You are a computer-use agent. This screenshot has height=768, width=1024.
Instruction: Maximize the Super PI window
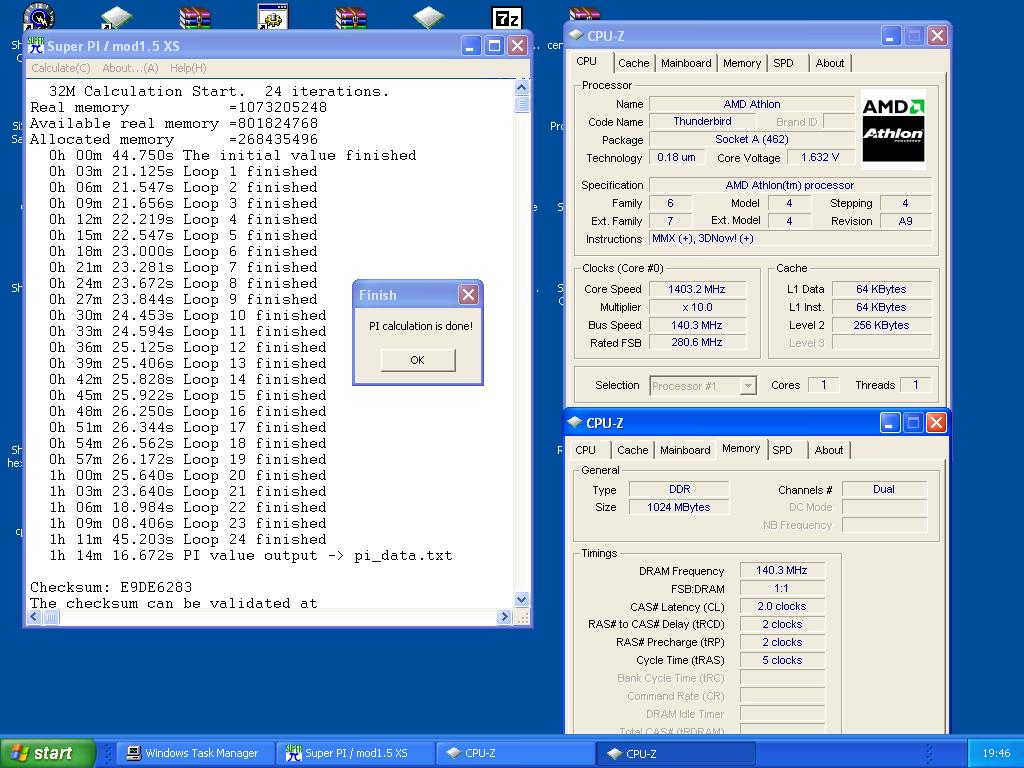coord(494,46)
